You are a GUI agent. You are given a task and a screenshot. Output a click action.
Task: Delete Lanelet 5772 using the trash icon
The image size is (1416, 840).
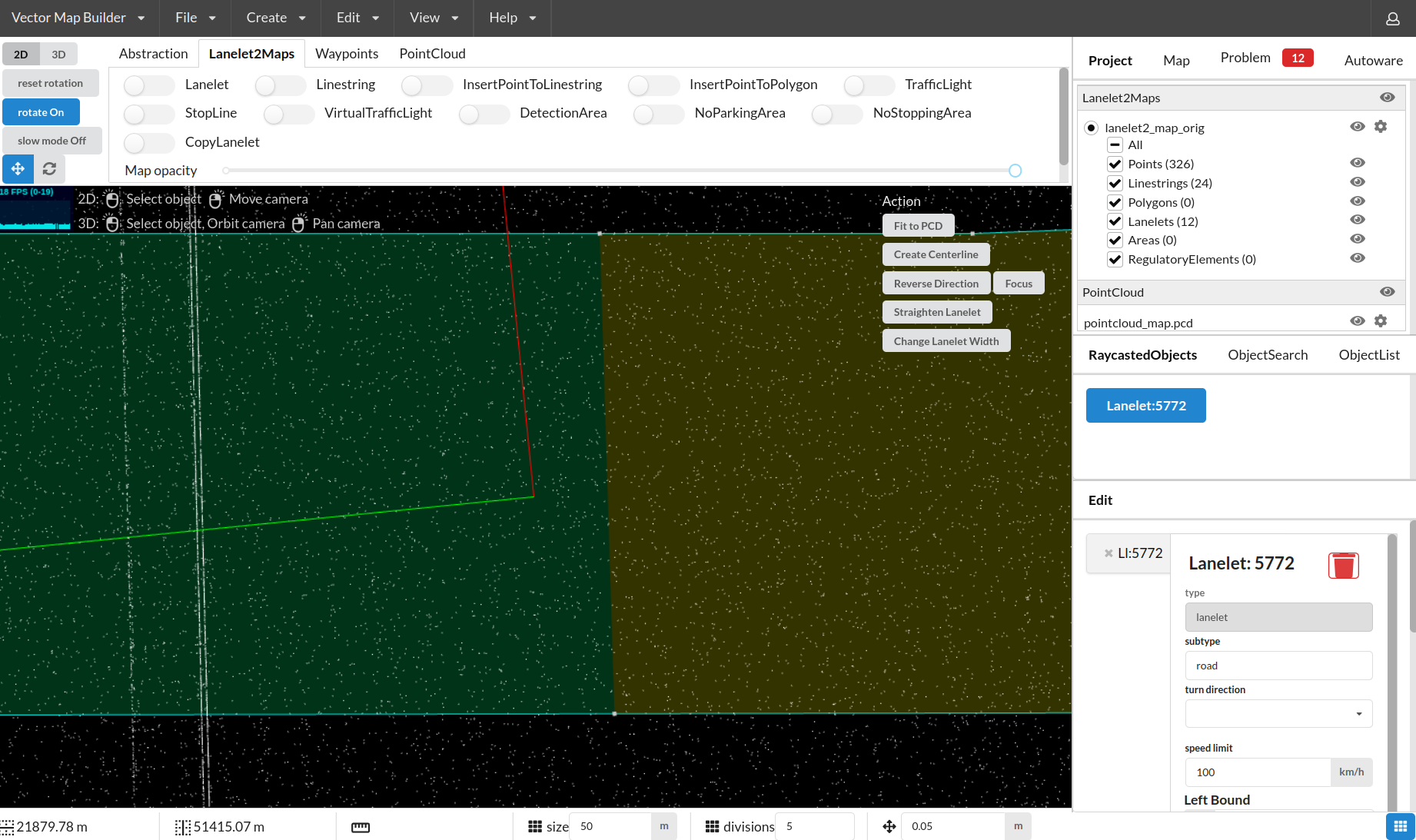[x=1343, y=566]
